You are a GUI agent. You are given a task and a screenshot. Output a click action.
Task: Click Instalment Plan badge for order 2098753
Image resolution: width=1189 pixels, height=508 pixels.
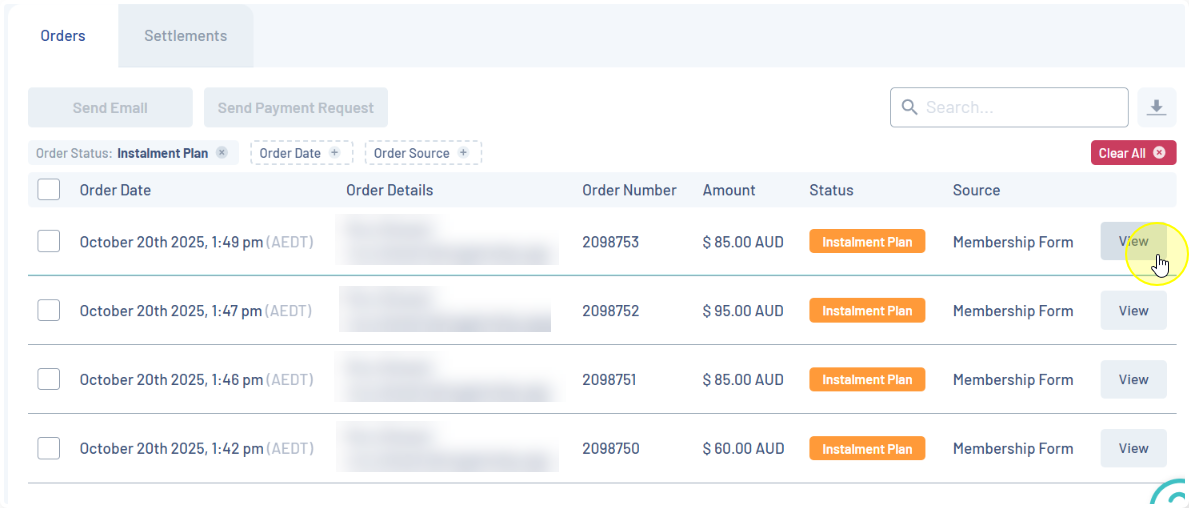(867, 242)
